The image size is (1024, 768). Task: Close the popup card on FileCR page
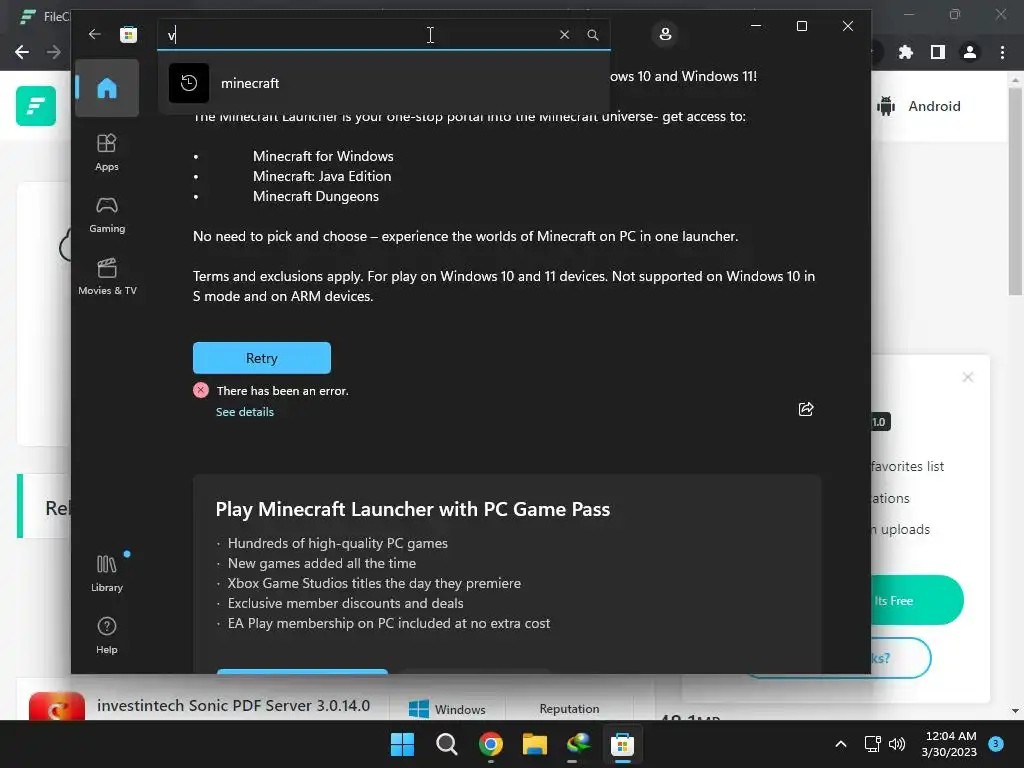click(x=968, y=377)
